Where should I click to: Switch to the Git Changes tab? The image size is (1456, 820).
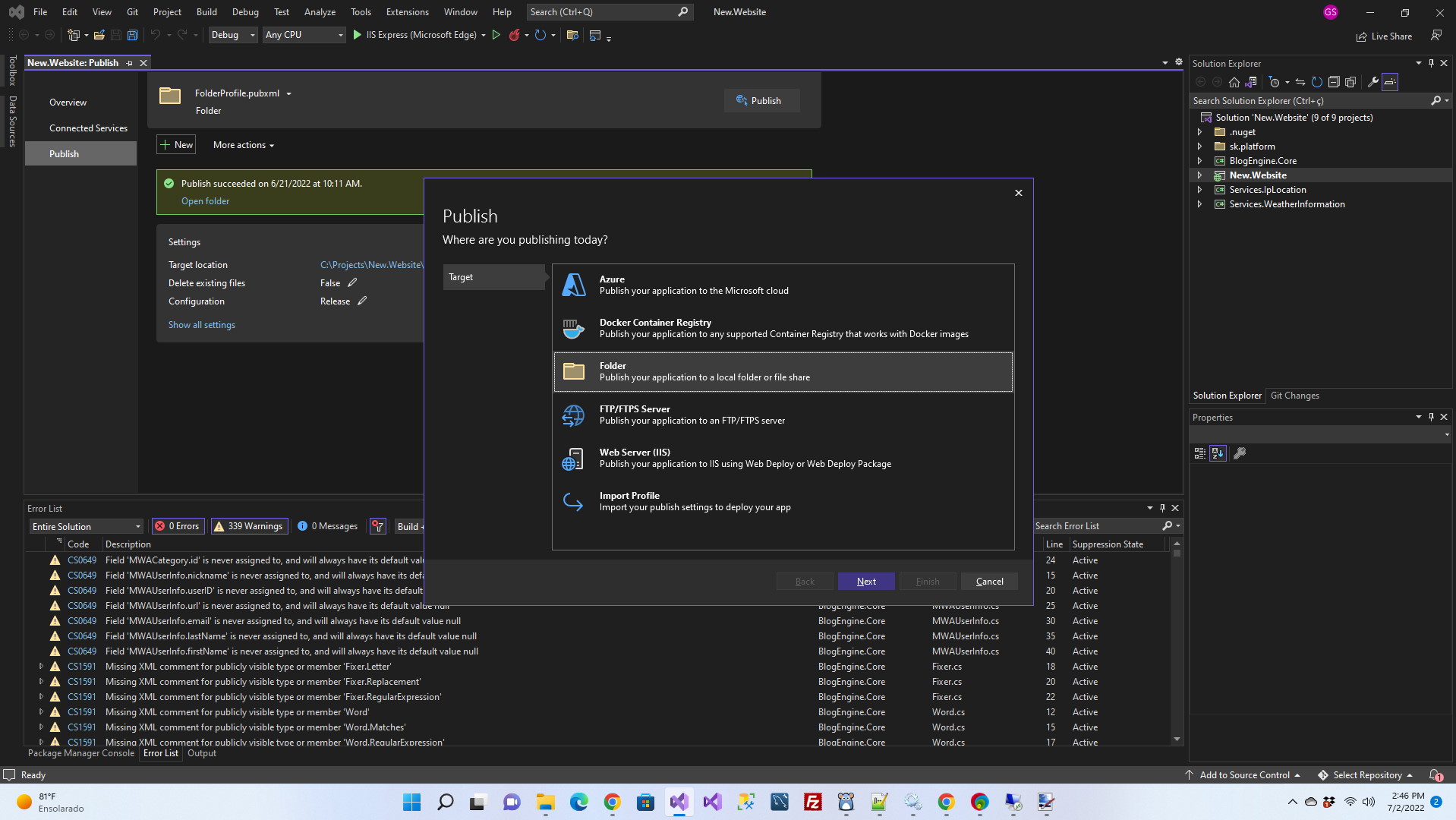click(x=1294, y=396)
